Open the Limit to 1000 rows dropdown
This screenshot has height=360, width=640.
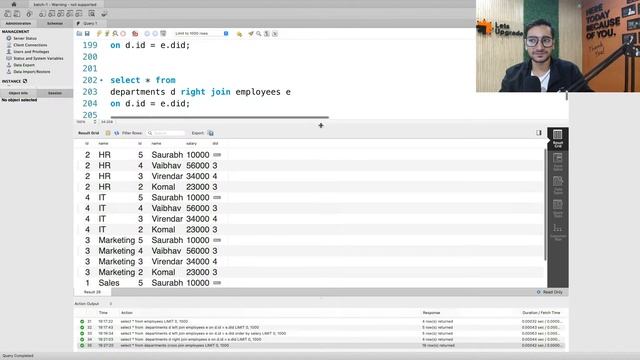(202, 33)
